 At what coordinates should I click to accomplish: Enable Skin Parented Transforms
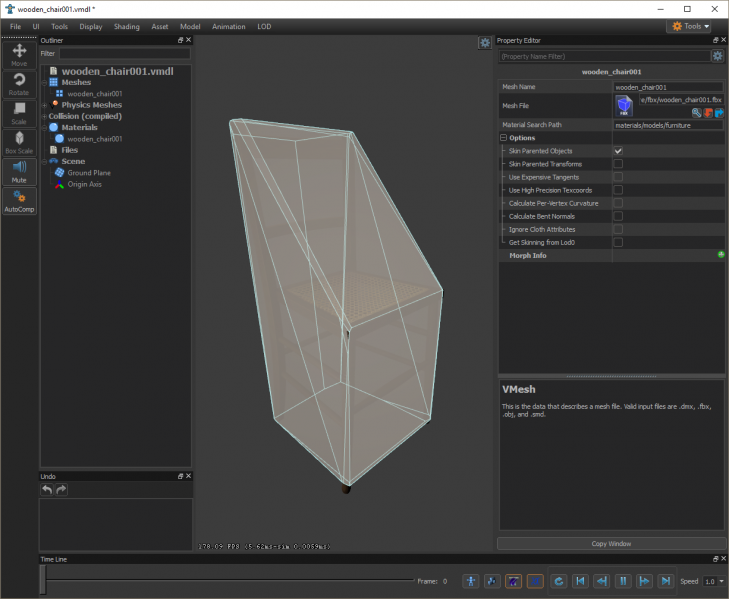[x=618, y=164]
